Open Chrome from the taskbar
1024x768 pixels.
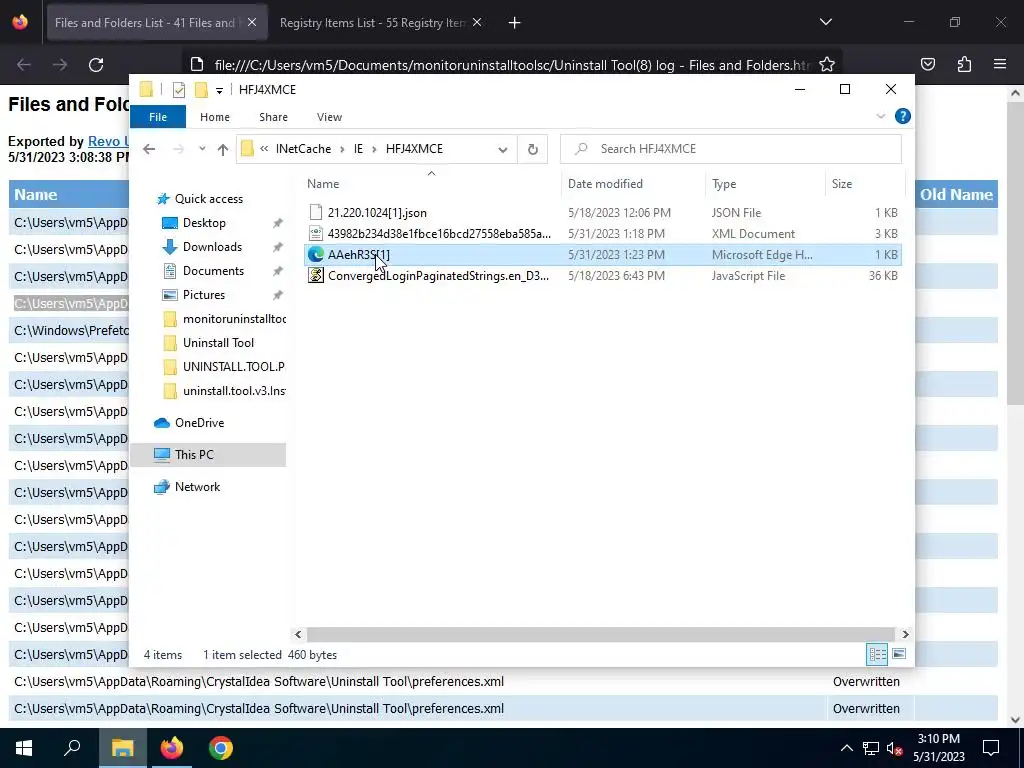coord(221,748)
